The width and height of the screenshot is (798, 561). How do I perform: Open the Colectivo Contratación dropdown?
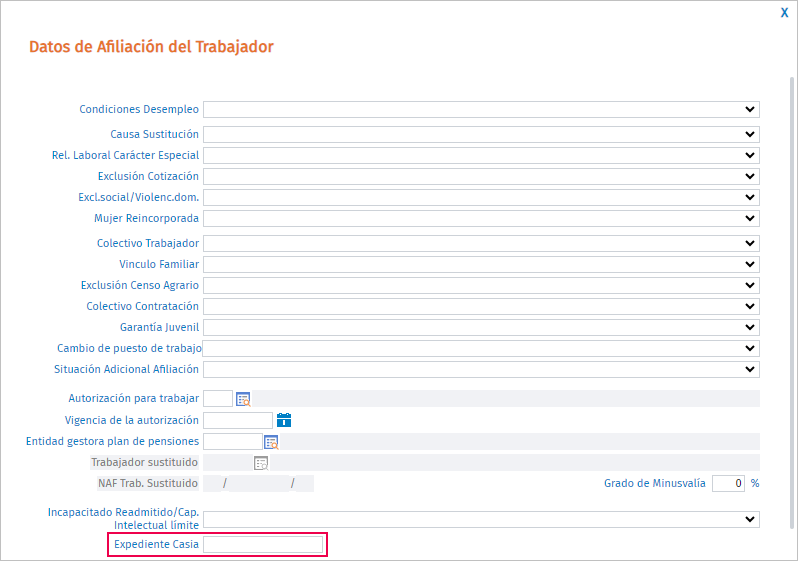tap(481, 306)
